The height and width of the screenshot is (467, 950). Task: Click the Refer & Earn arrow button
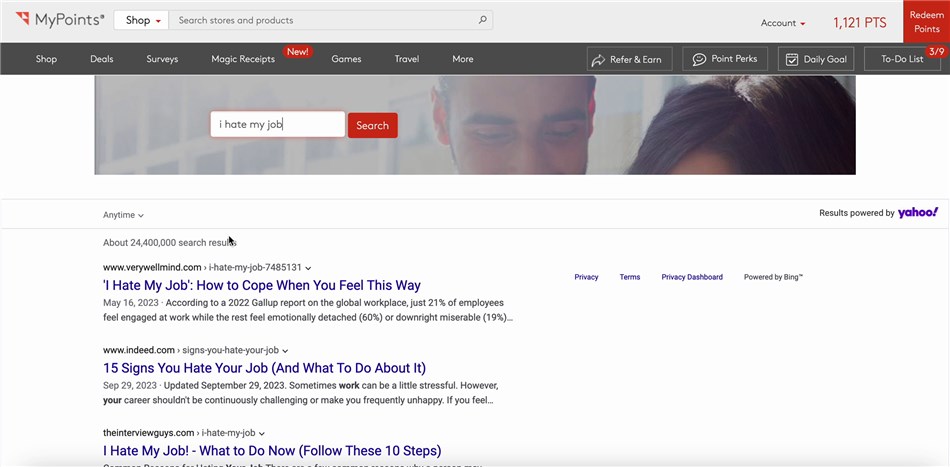point(629,59)
